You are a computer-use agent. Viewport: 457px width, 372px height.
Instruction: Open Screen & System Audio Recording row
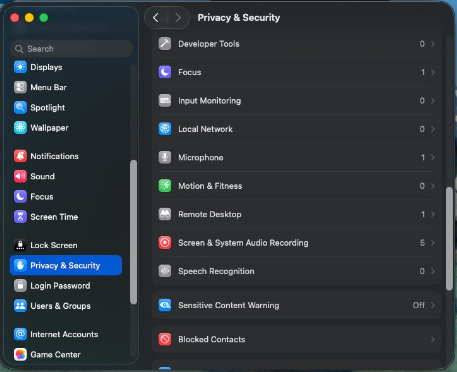tap(297, 243)
